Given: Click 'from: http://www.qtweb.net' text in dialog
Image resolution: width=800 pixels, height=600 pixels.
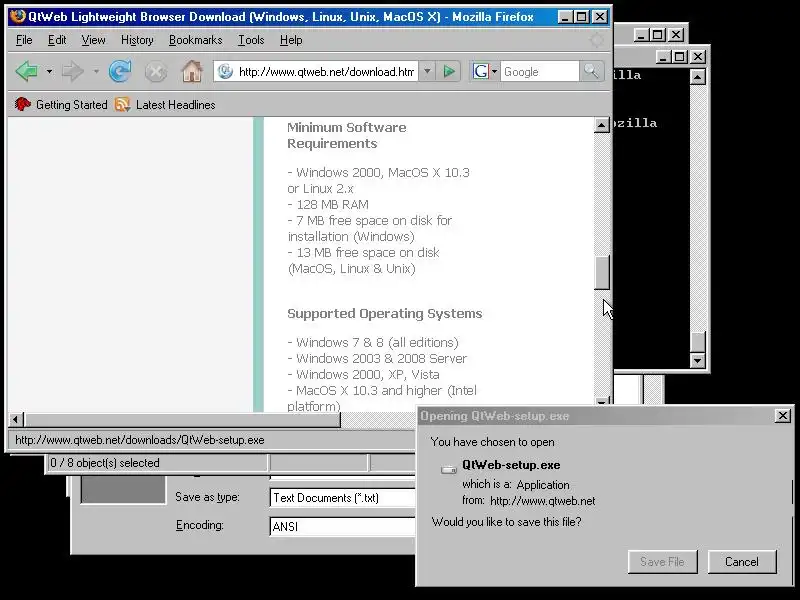Looking at the screenshot, I should 529,501.
